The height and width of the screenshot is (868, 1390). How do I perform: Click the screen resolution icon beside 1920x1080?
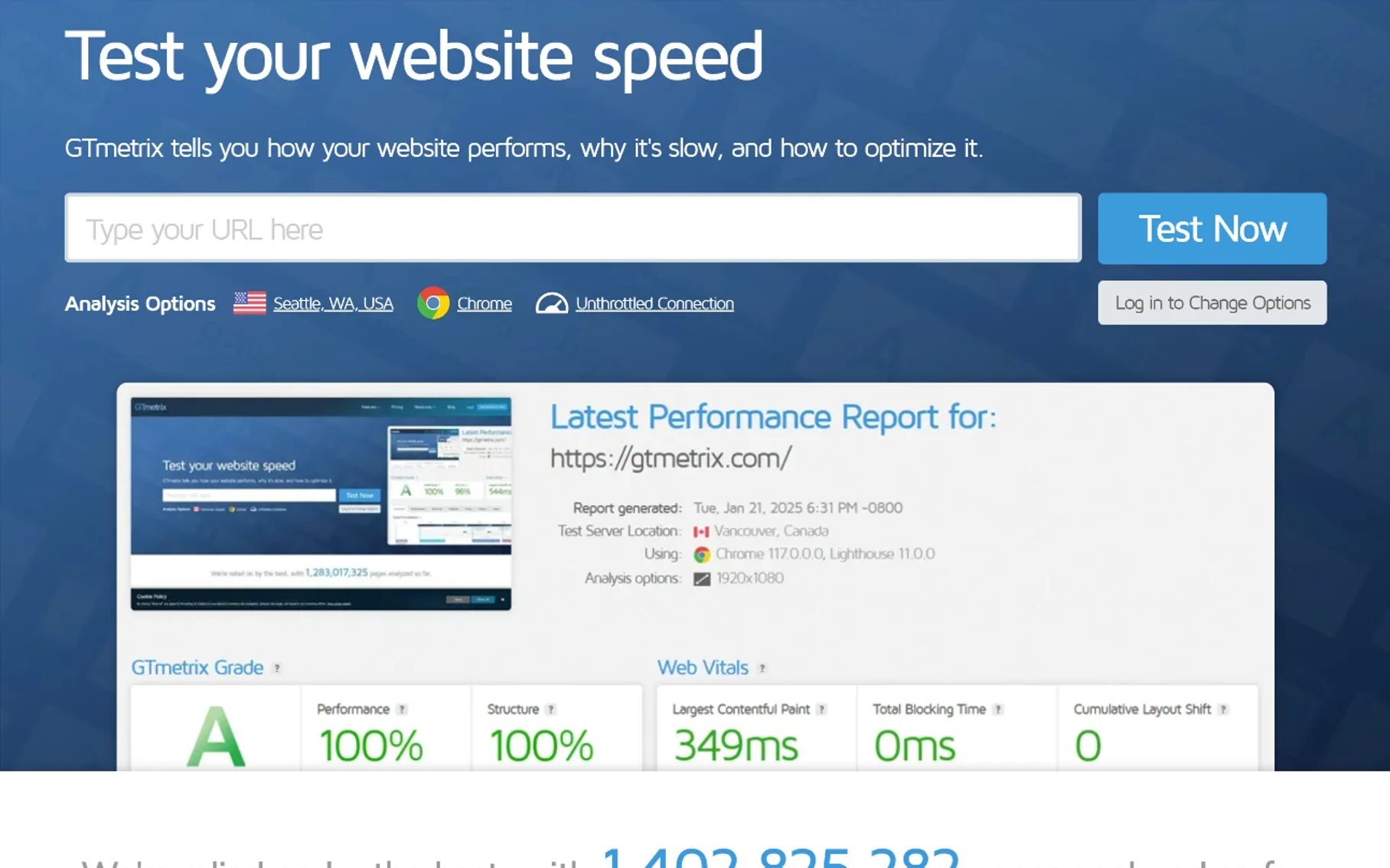click(x=702, y=579)
